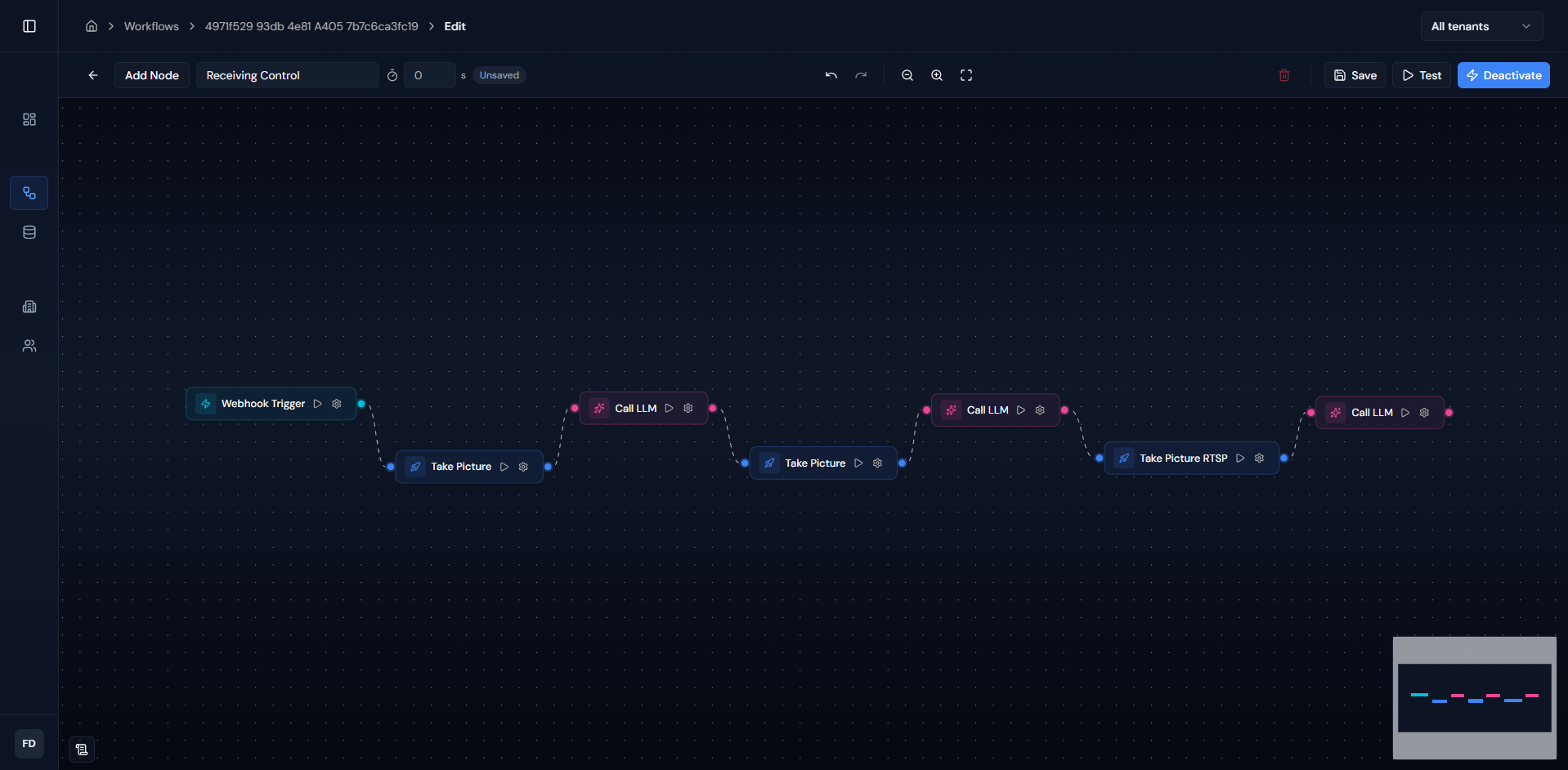Open settings gear of the last Call LLM node
This screenshot has width=1568, height=770.
(x=1425, y=413)
